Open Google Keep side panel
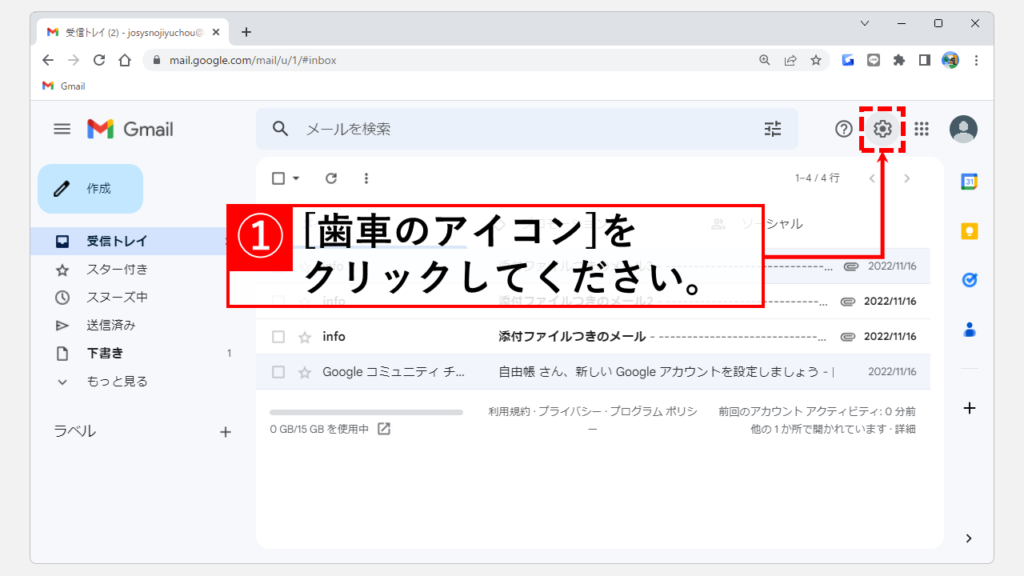The width and height of the screenshot is (1024, 576). [968, 231]
